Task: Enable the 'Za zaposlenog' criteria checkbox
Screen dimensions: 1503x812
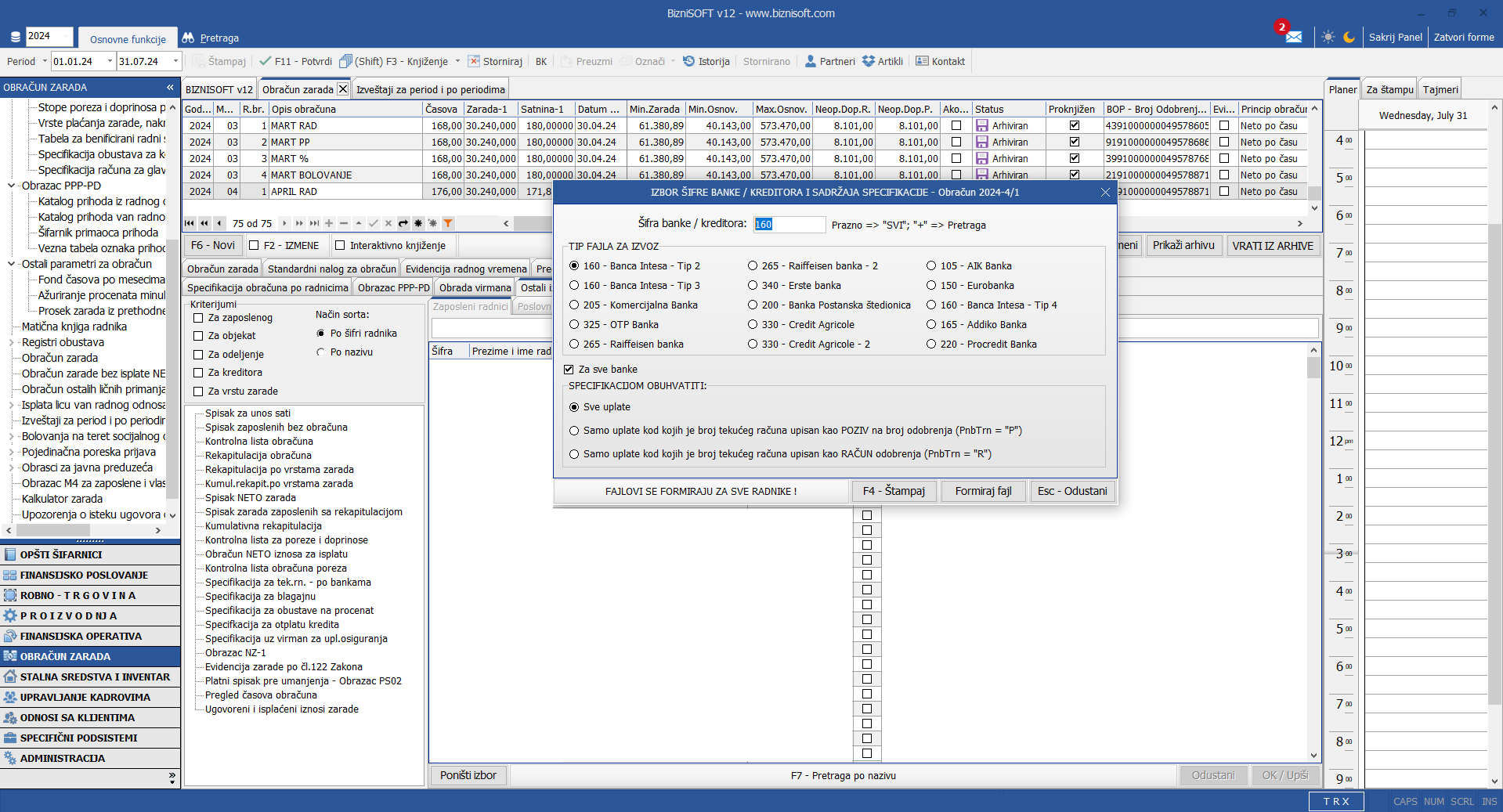Action: point(198,318)
